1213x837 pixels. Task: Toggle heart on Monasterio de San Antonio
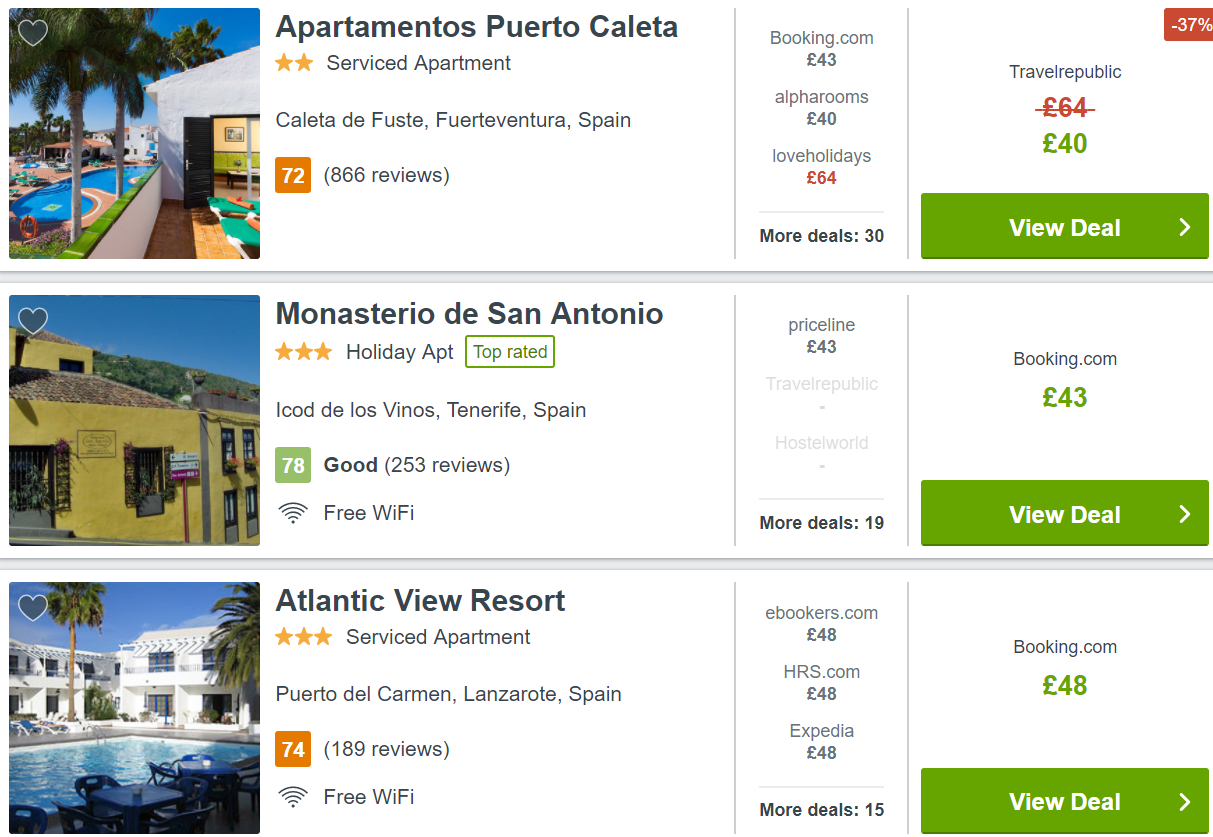coord(33,320)
